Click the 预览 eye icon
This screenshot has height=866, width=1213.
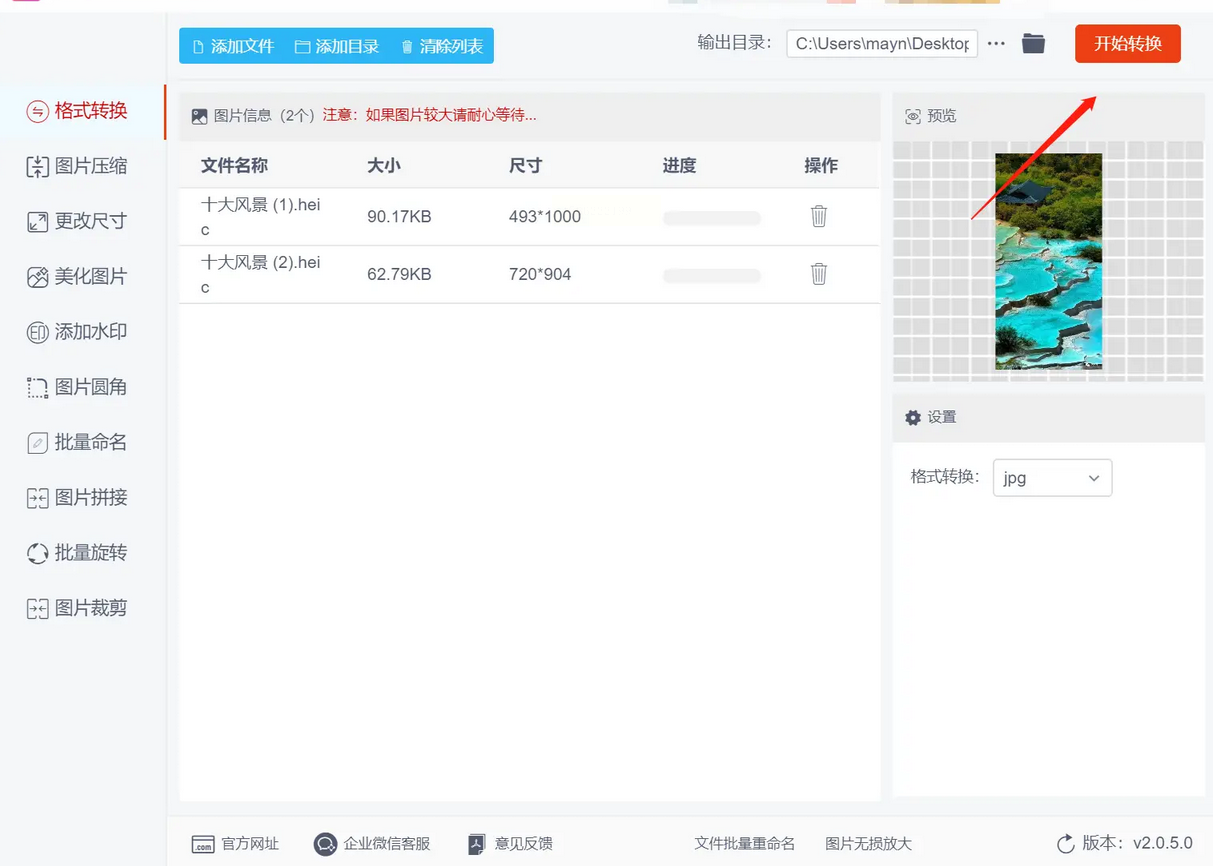click(x=912, y=117)
